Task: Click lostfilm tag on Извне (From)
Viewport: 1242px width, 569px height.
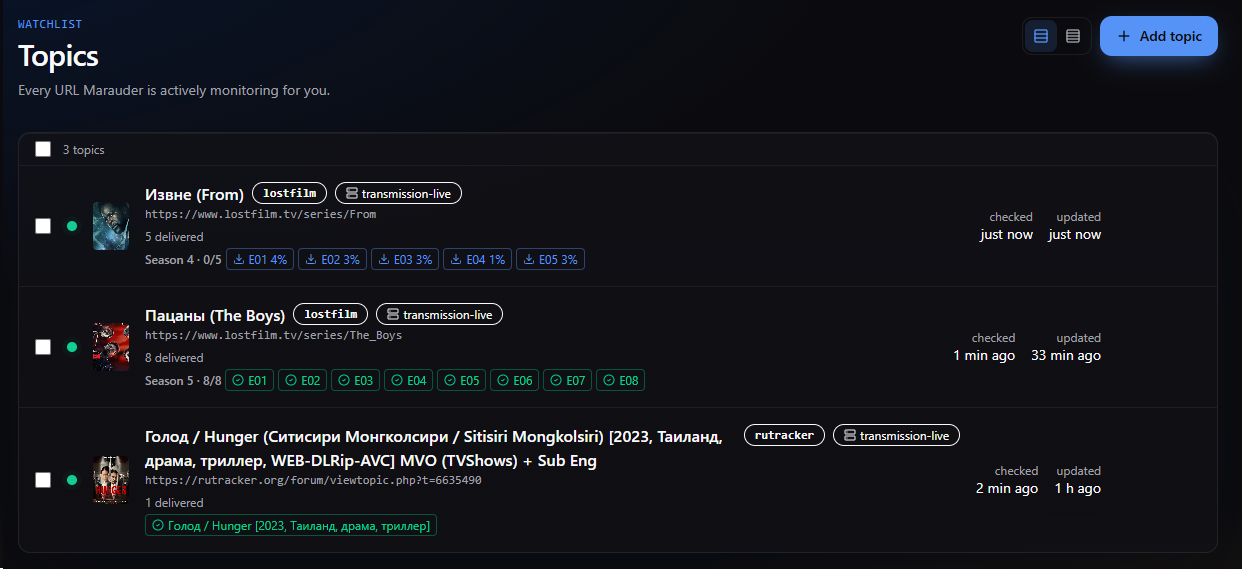Action: tap(290, 193)
